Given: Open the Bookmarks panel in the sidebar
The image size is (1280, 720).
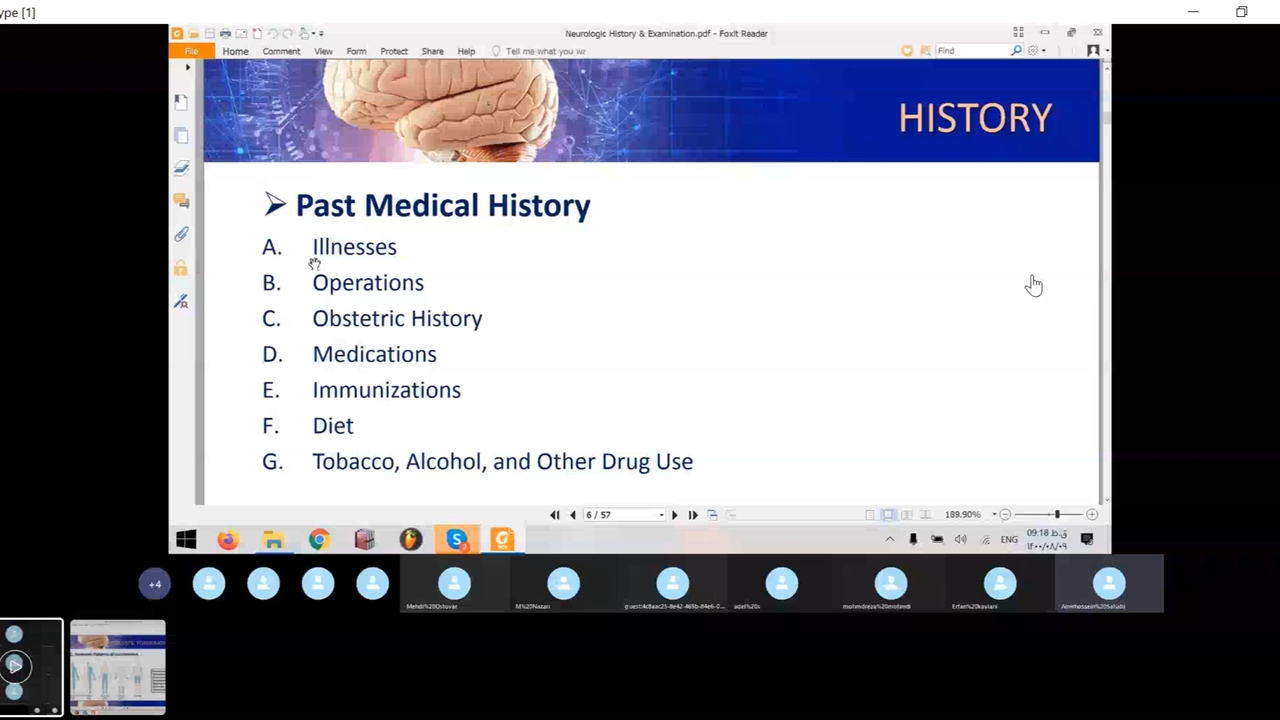Looking at the screenshot, I should [x=181, y=102].
